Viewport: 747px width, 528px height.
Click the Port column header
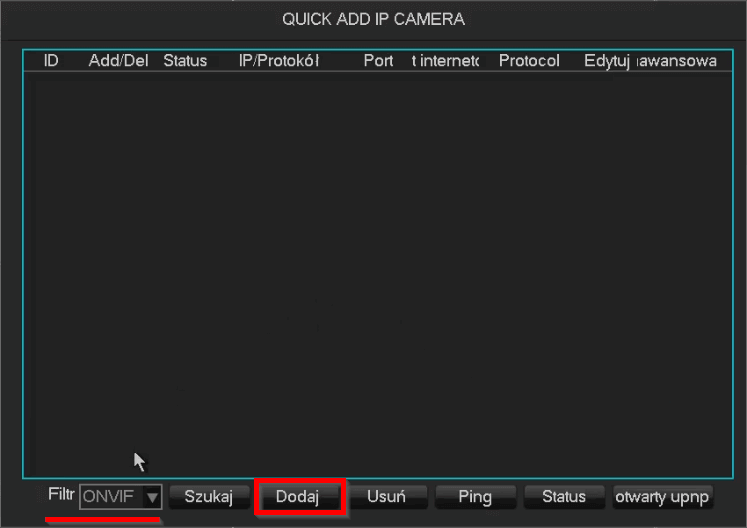(378, 61)
